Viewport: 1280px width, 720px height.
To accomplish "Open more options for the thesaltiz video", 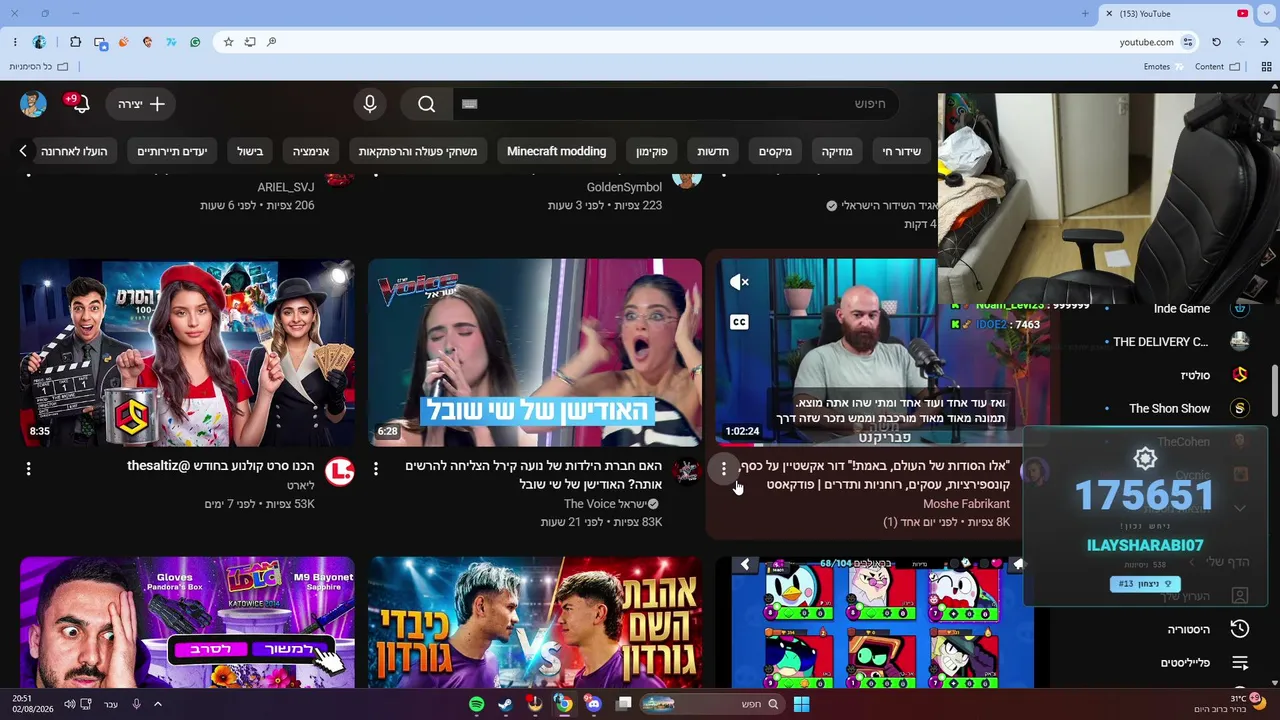I will [x=28, y=468].
